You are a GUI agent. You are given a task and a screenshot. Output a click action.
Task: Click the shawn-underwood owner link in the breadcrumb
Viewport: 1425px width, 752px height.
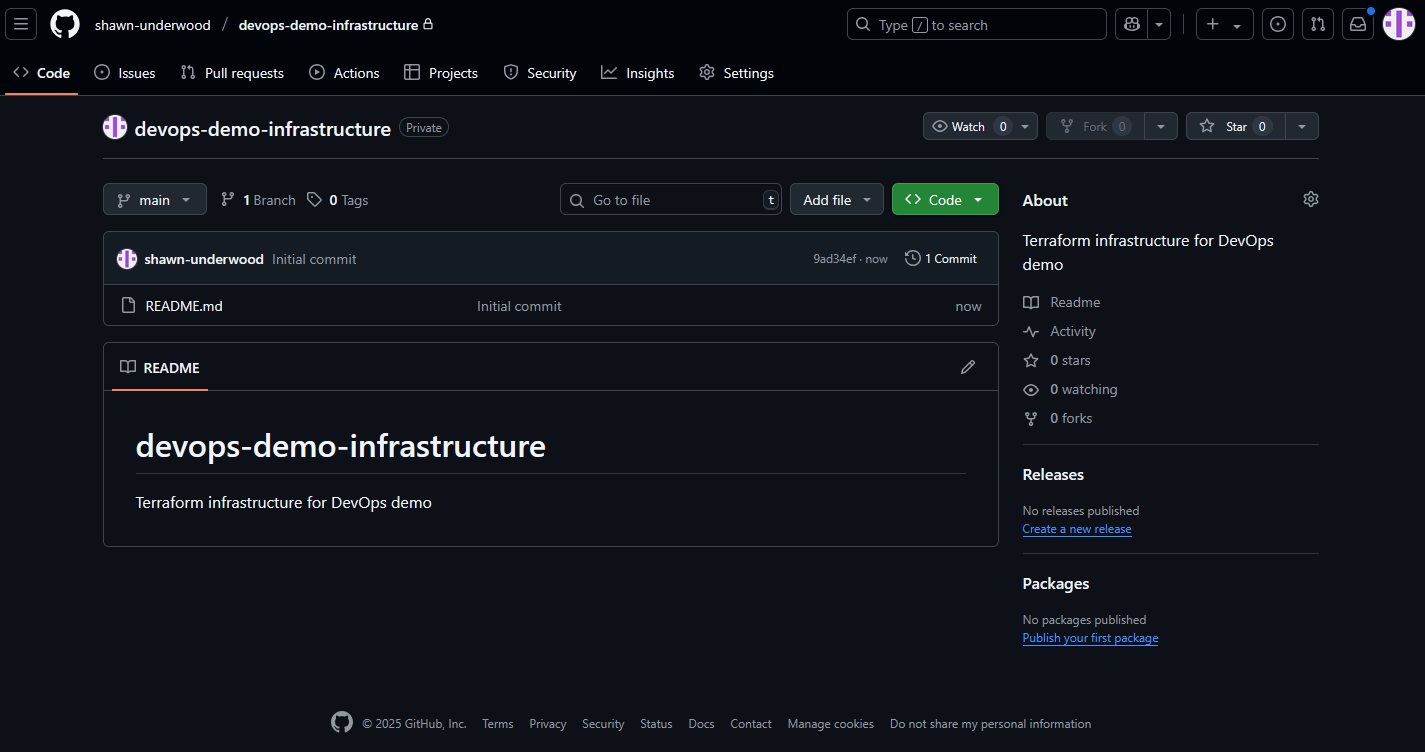tap(153, 25)
